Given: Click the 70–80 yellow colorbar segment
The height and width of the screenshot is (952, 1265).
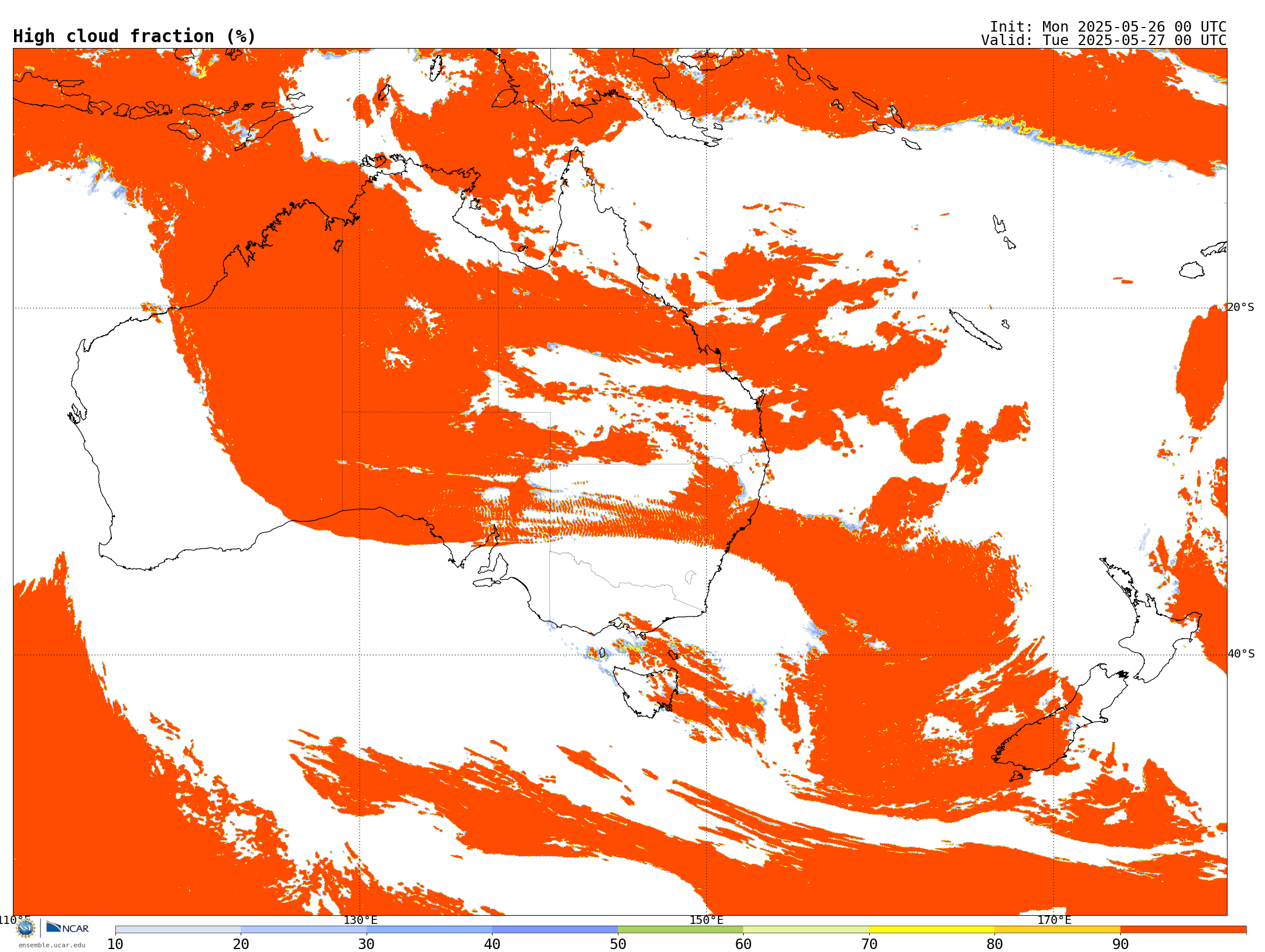Looking at the screenshot, I should (932, 930).
